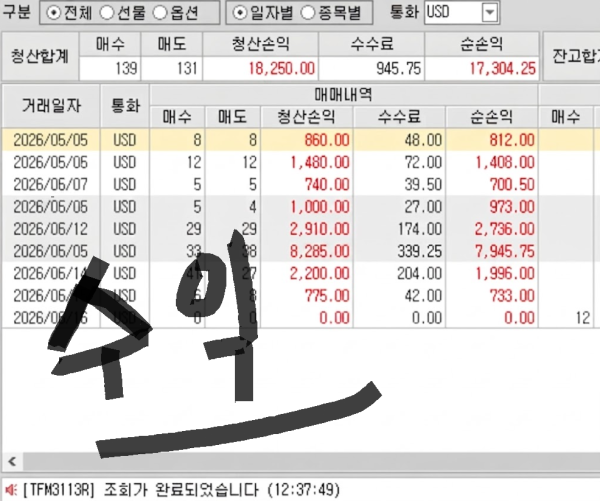Select the 전체 radio option

53,13
